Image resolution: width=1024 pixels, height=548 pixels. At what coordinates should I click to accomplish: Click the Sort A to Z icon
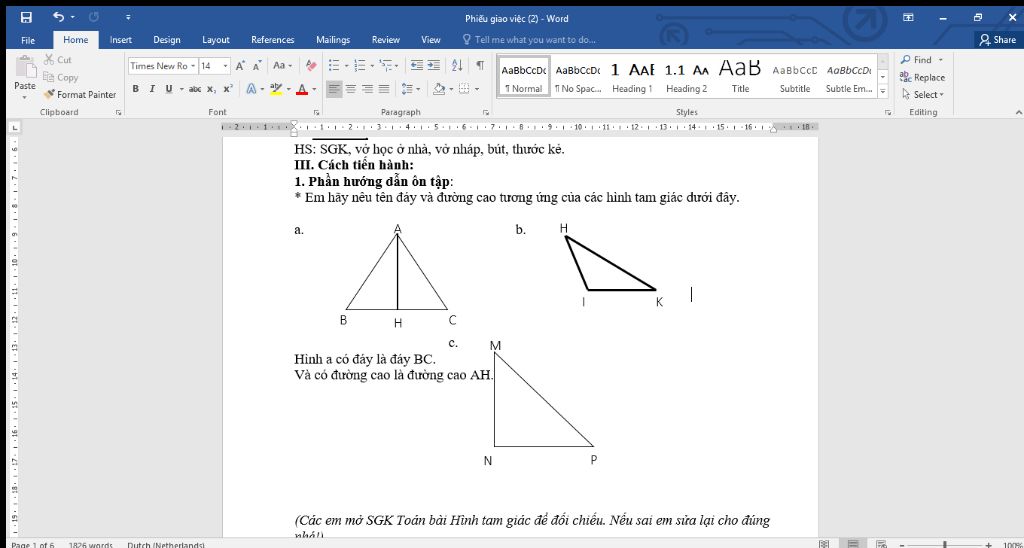(x=457, y=66)
